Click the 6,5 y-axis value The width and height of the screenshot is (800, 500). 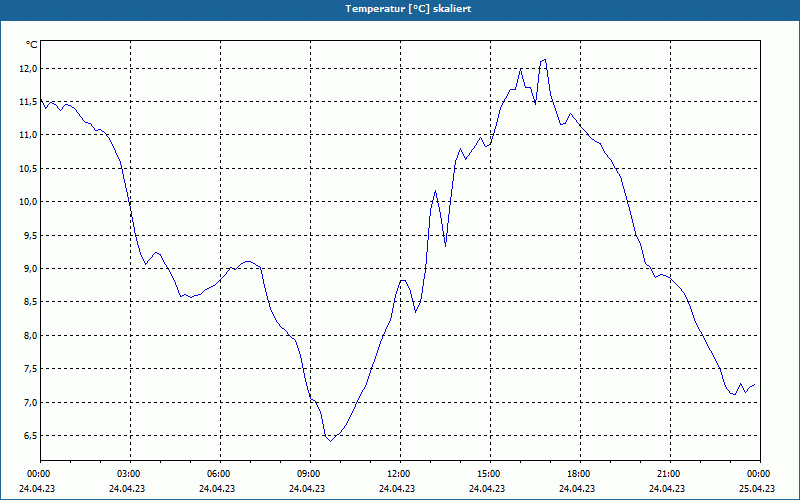point(30,435)
